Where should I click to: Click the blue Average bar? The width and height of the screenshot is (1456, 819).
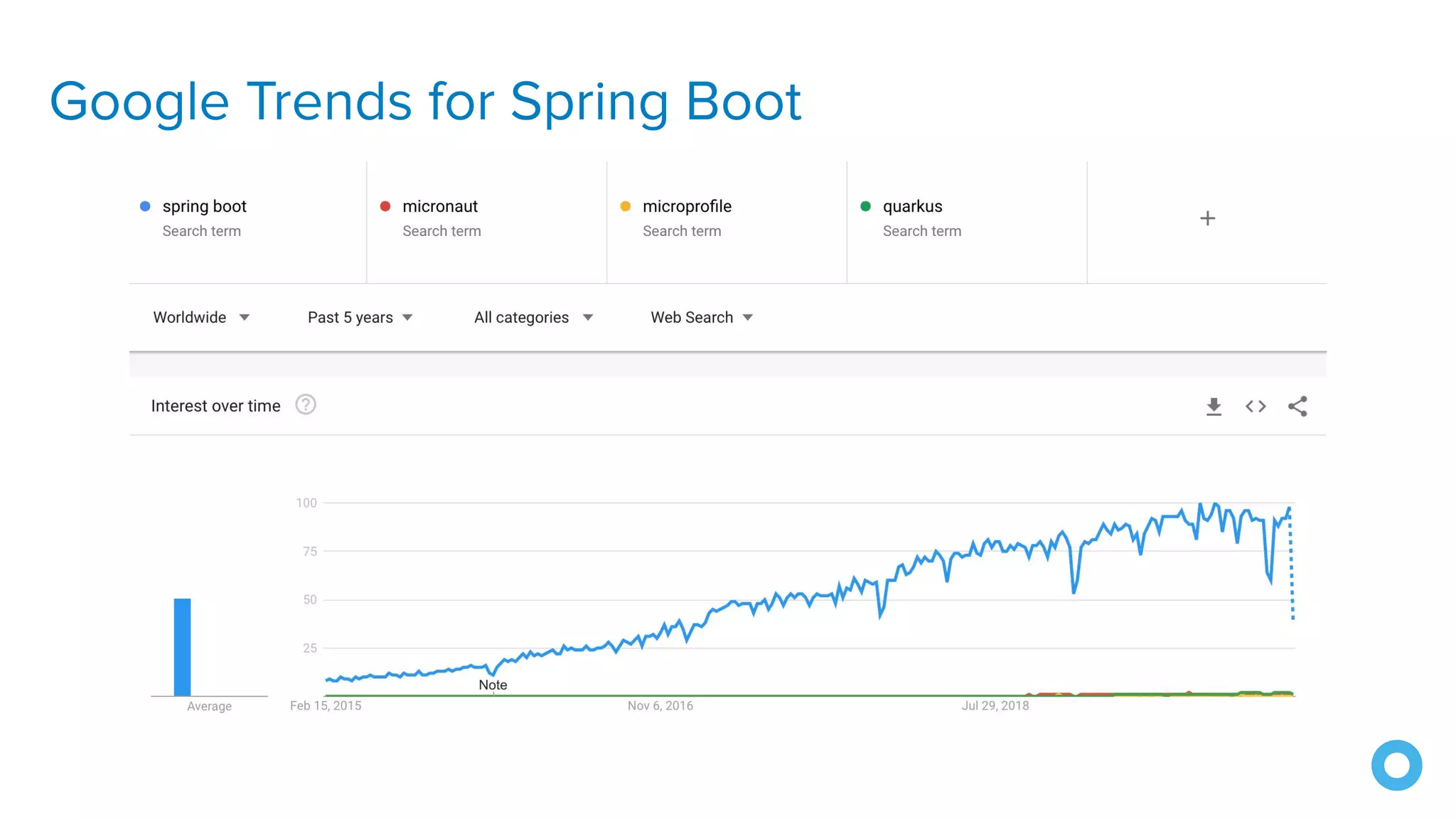[x=183, y=647]
